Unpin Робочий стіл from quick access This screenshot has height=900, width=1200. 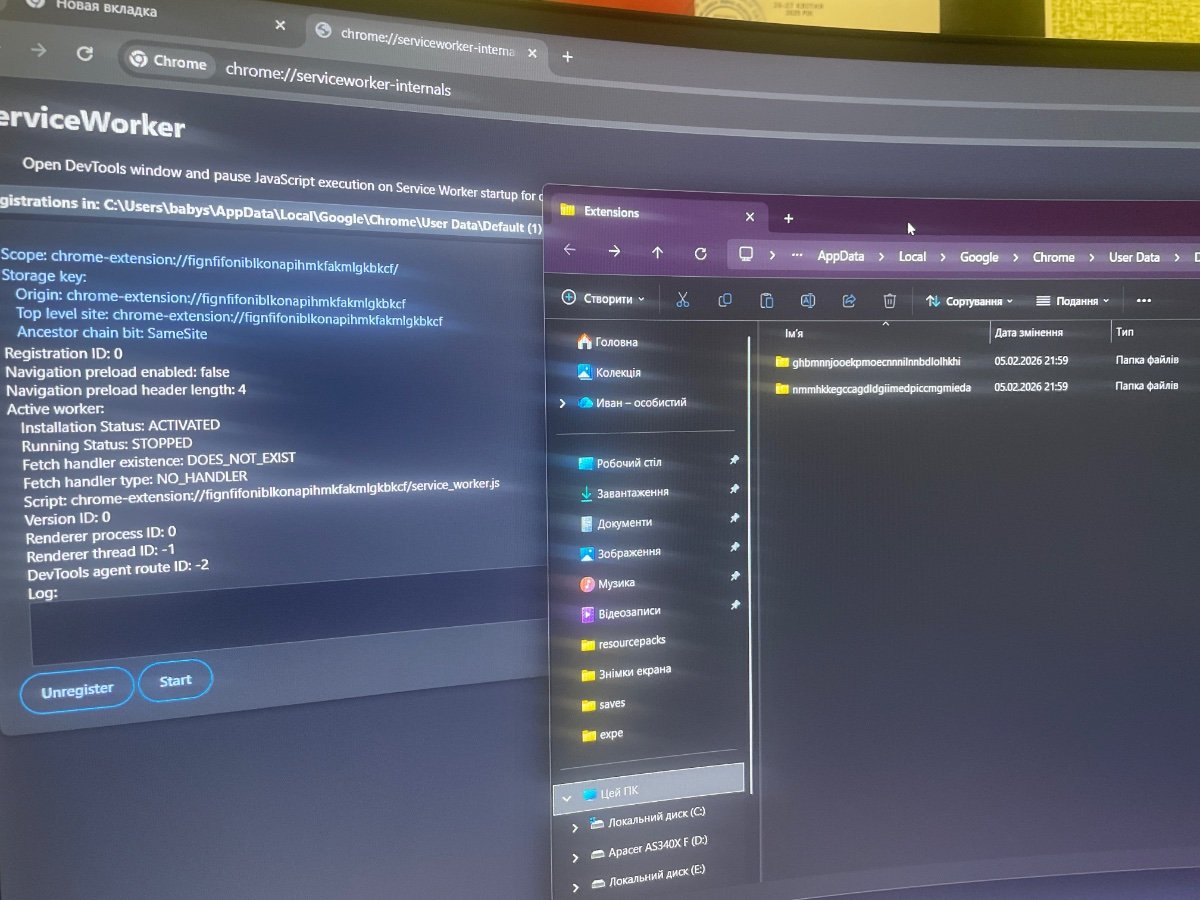pyautogui.click(x=734, y=460)
